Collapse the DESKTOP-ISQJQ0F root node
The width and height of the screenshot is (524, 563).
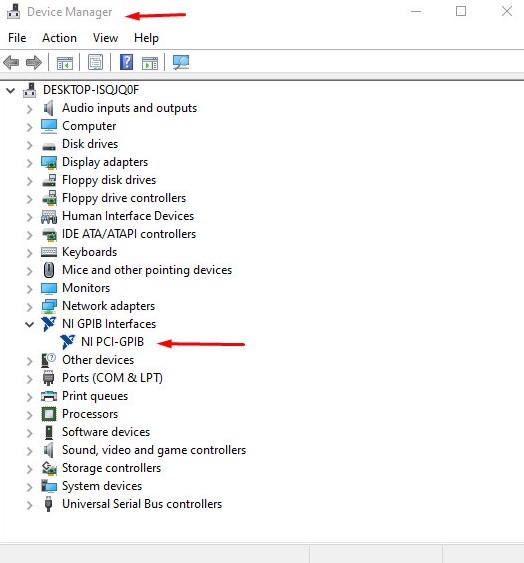point(11,90)
